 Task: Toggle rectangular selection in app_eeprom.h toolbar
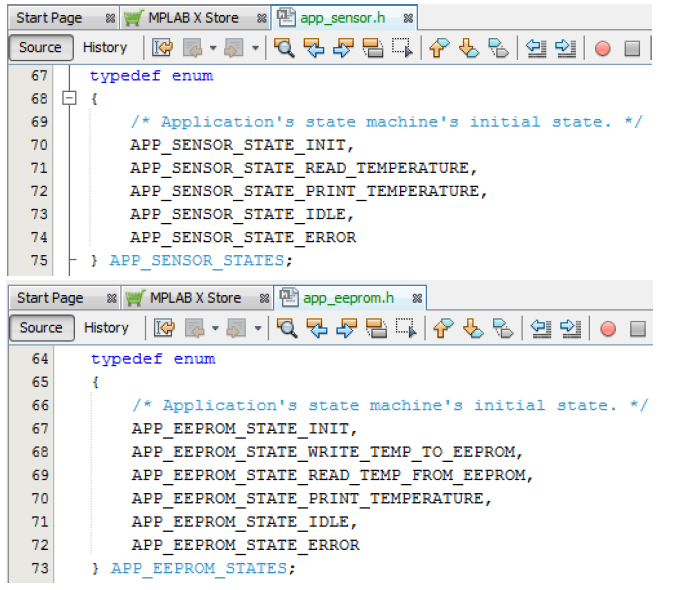point(406,328)
